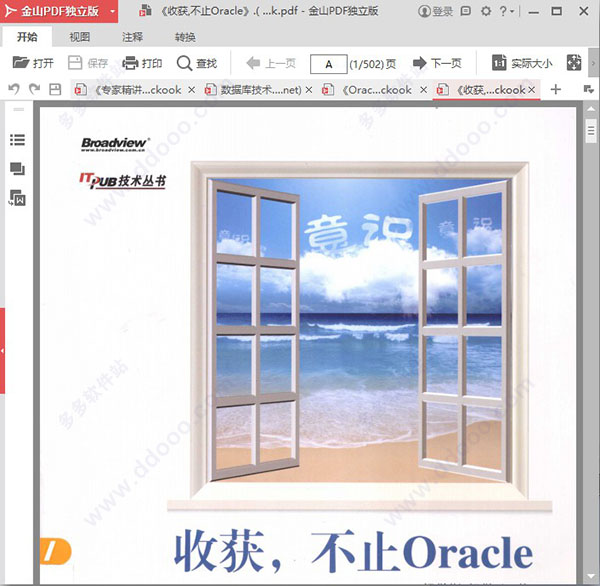The image size is (600, 586).
Task: Click the undo arrow icon
Action: 14,90
